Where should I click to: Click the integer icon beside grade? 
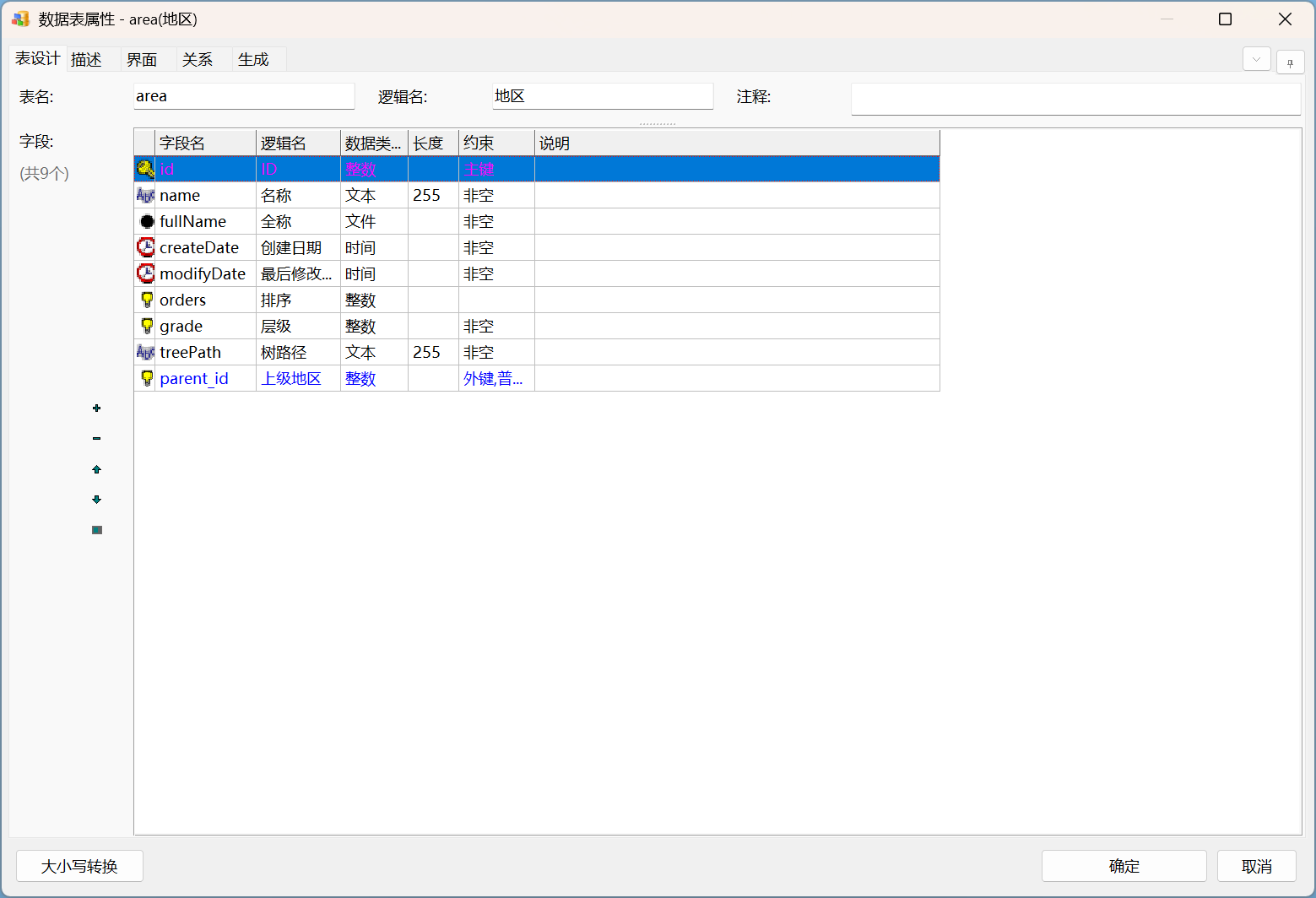146,326
